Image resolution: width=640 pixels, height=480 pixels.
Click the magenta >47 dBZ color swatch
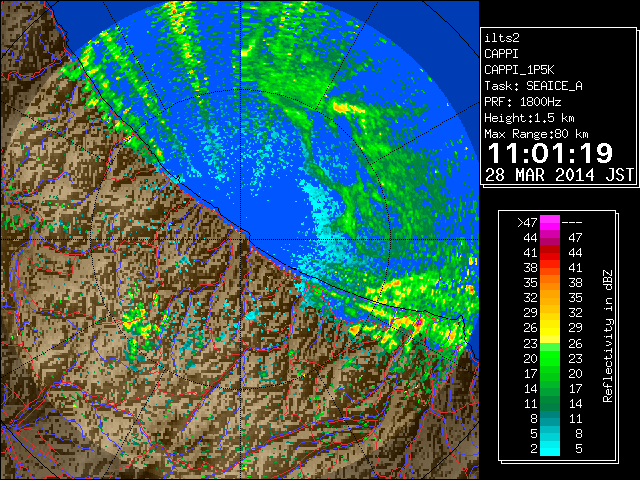click(550, 222)
